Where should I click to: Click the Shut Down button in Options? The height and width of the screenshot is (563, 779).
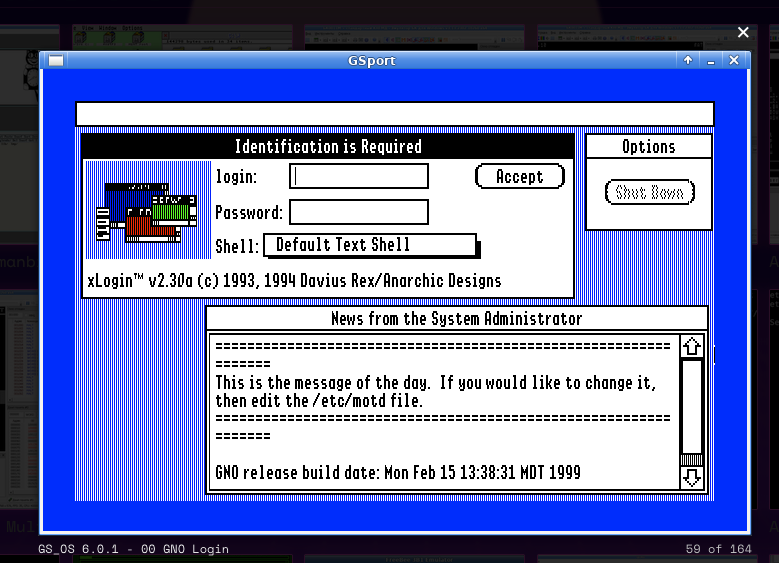point(649,192)
